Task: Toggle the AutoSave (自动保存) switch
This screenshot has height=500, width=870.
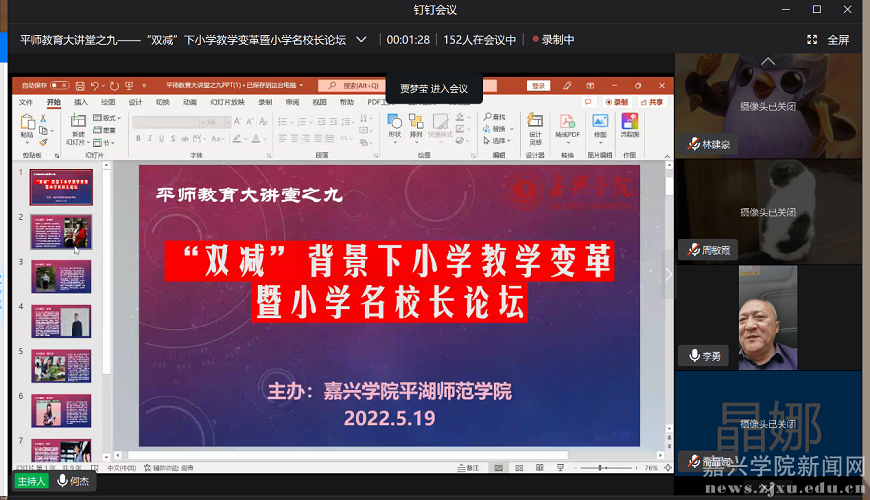Action: [x=59, y=86]
